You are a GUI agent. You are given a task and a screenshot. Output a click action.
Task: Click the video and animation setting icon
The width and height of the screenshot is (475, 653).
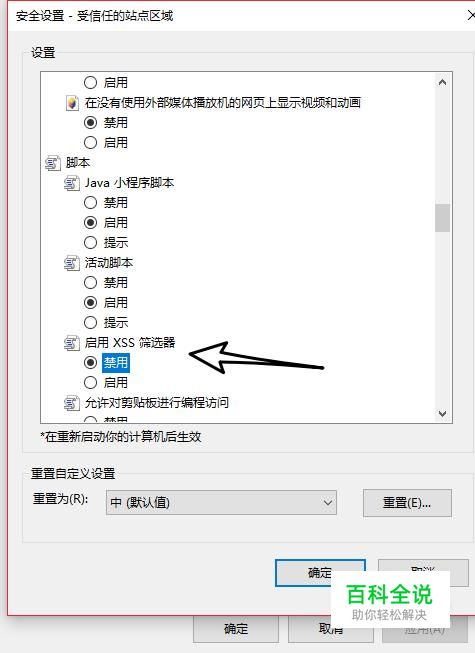[x=72, y=103]
